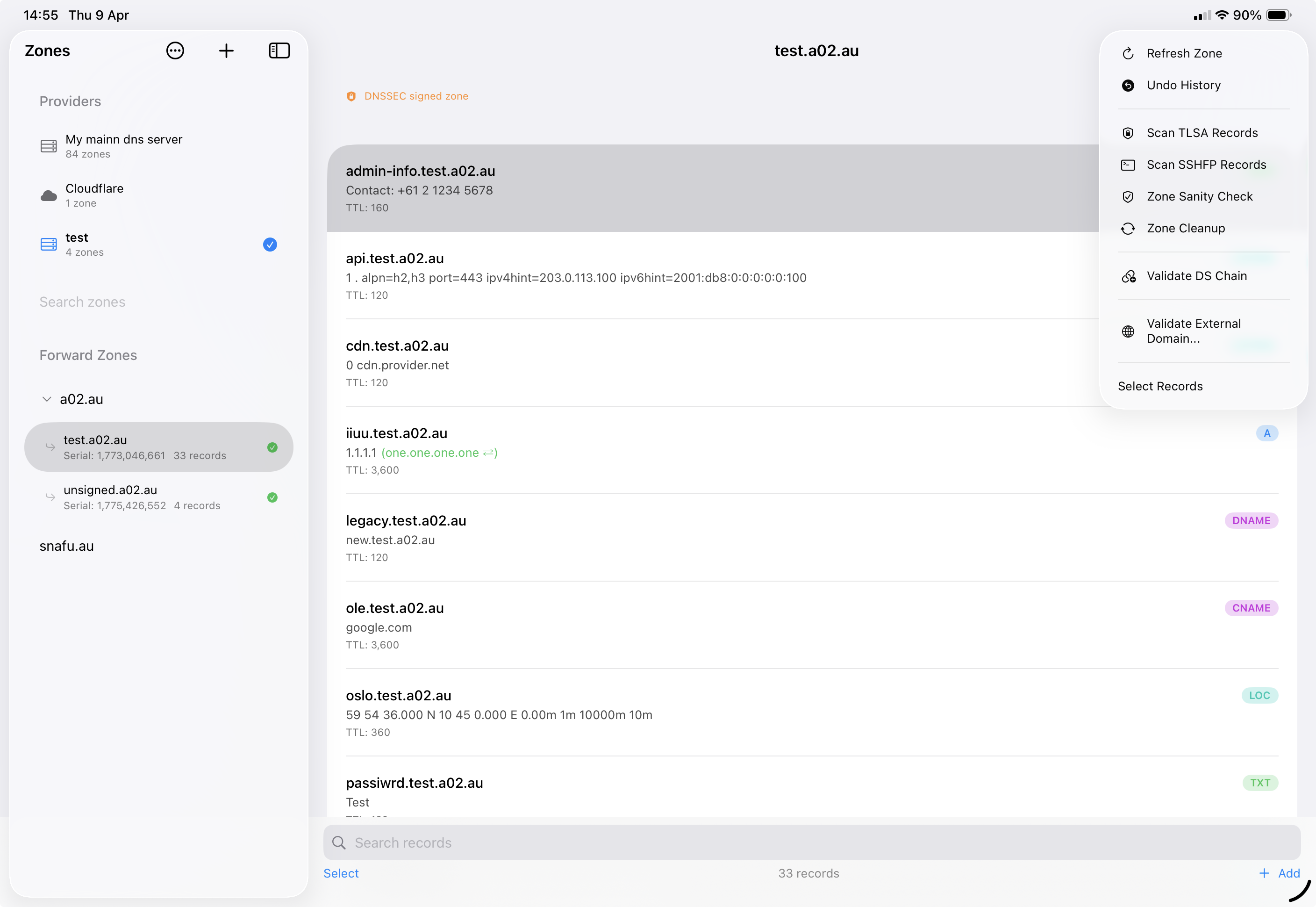The height and width of the screenshot is (907, 1316).
Task: Click the search magnifier icon
Action: (x=339, y=843)
